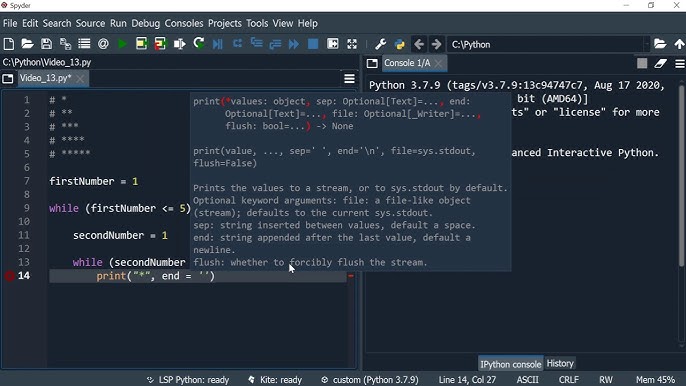Save the current file via floppy icon
Screen dimensions: 686x386
[x=46, y=44]
